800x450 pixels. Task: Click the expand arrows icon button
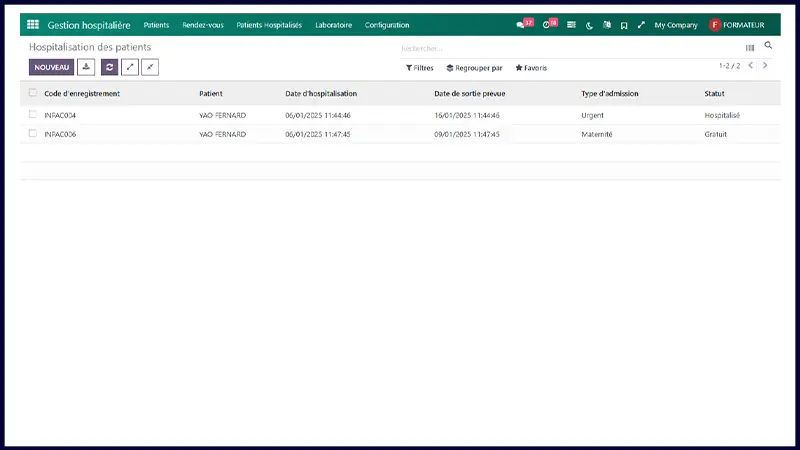tap(130, 67)
